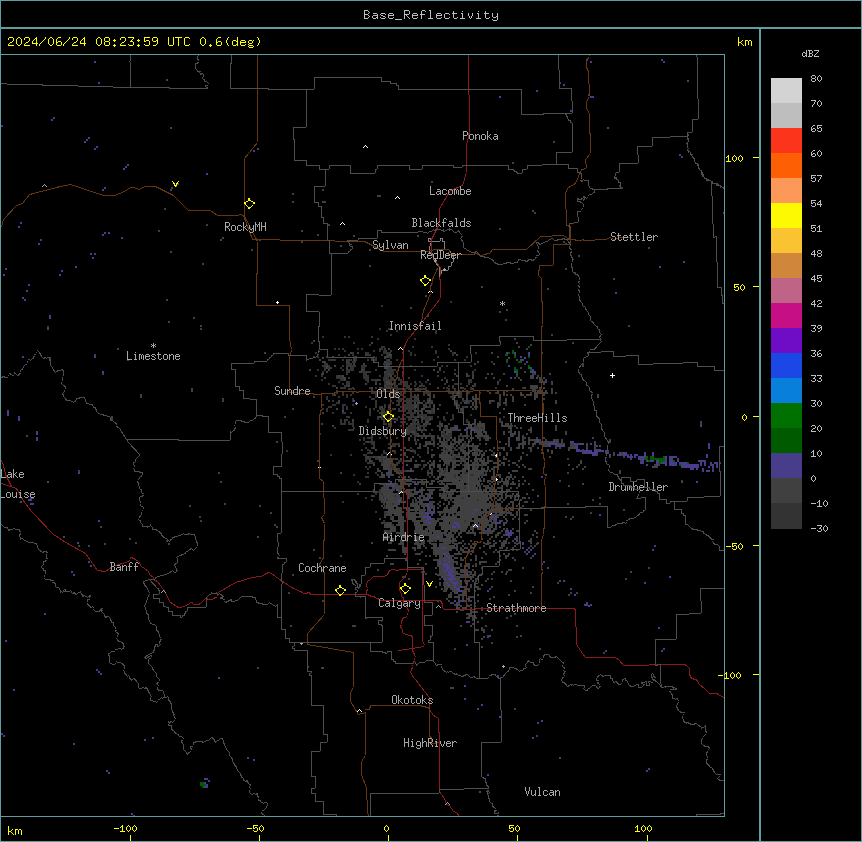Click the light gray 80 dBZ swatch
This screenshot has width=862, height=842.
(786, 90)
